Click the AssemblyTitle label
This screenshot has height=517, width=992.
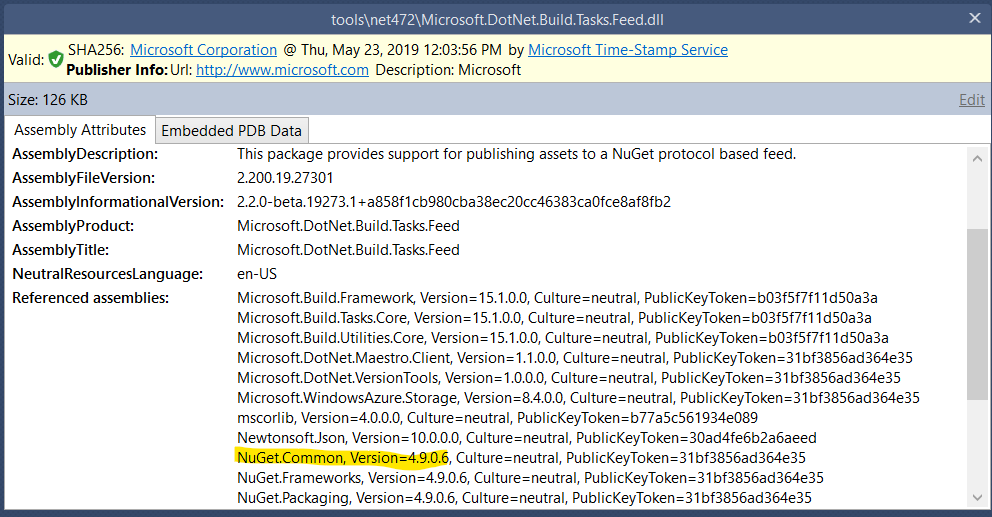click(61, 250)
